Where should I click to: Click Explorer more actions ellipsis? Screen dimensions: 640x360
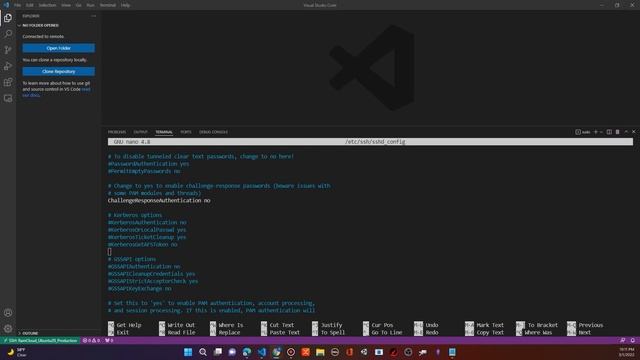click(x=93, y=16)
